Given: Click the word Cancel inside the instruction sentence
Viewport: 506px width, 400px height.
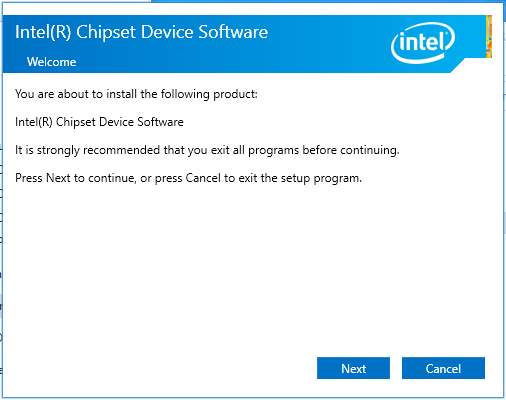Looking at the screenshot, I should [x=203, y=178].
